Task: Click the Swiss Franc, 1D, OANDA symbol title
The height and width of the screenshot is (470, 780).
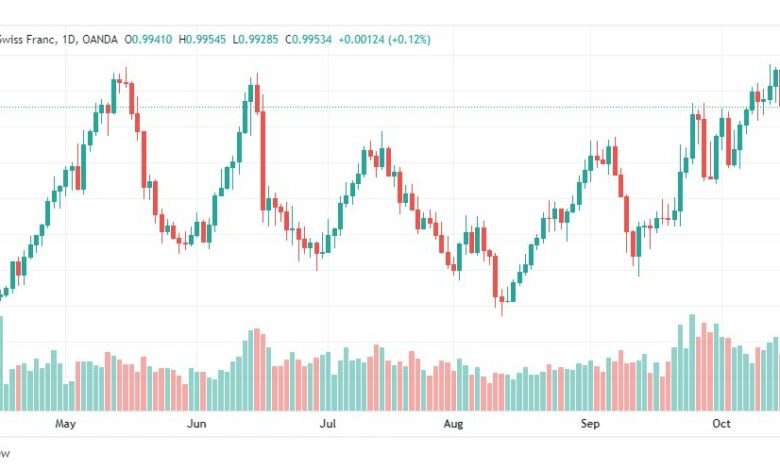Action: click(59, 39)
